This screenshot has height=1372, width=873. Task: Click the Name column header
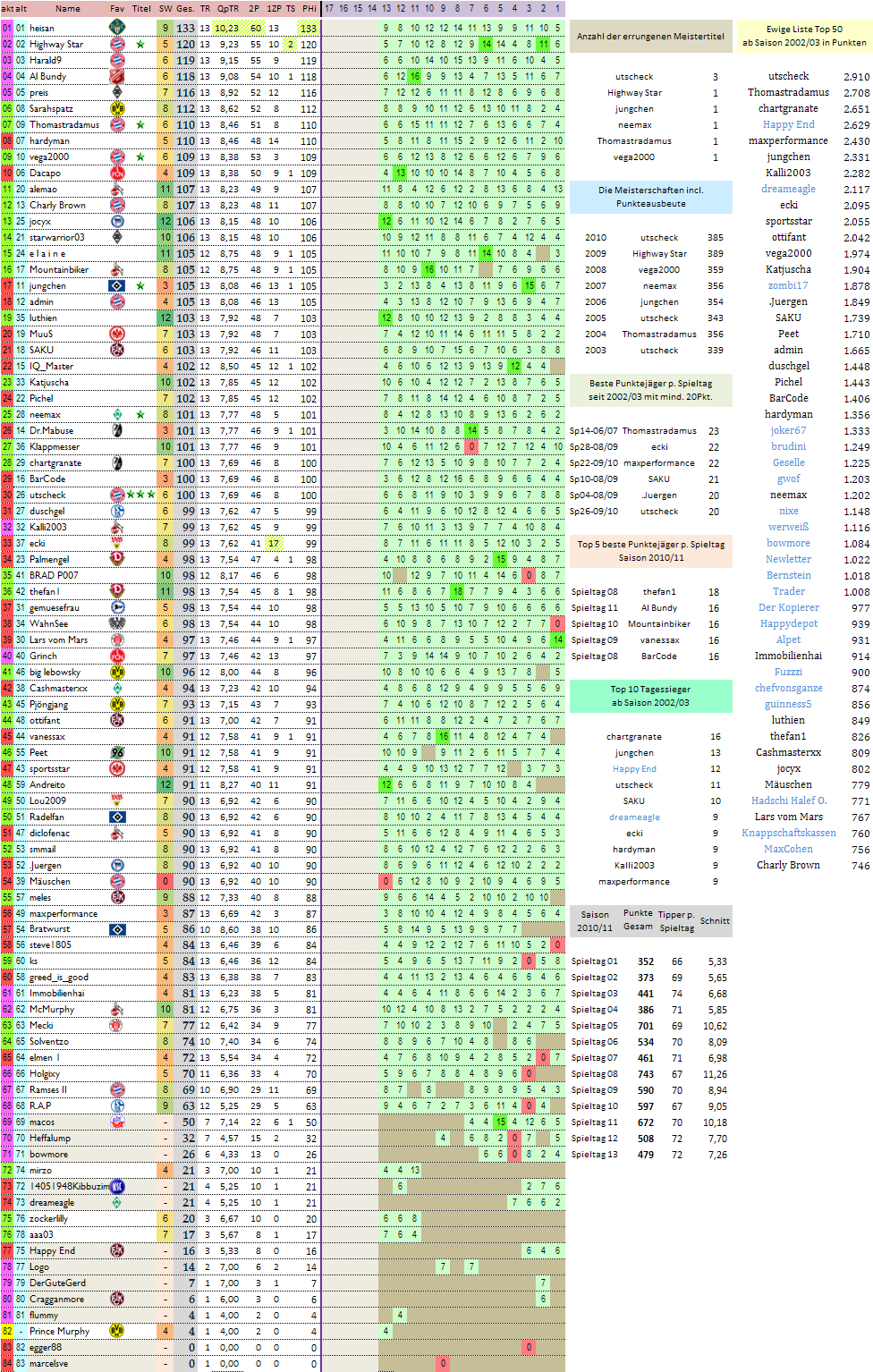point(68,9)
